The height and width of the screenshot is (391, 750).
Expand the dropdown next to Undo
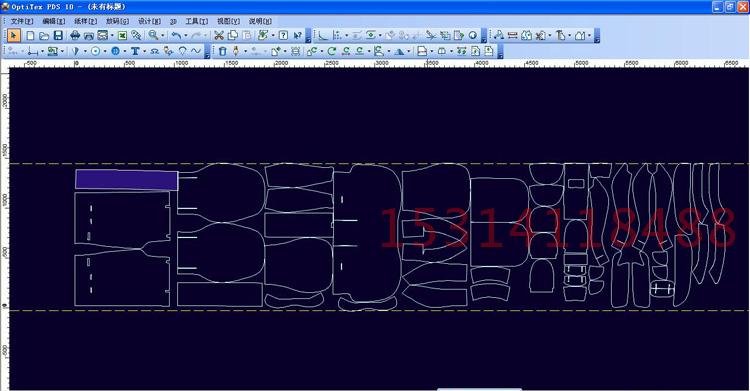186,35
